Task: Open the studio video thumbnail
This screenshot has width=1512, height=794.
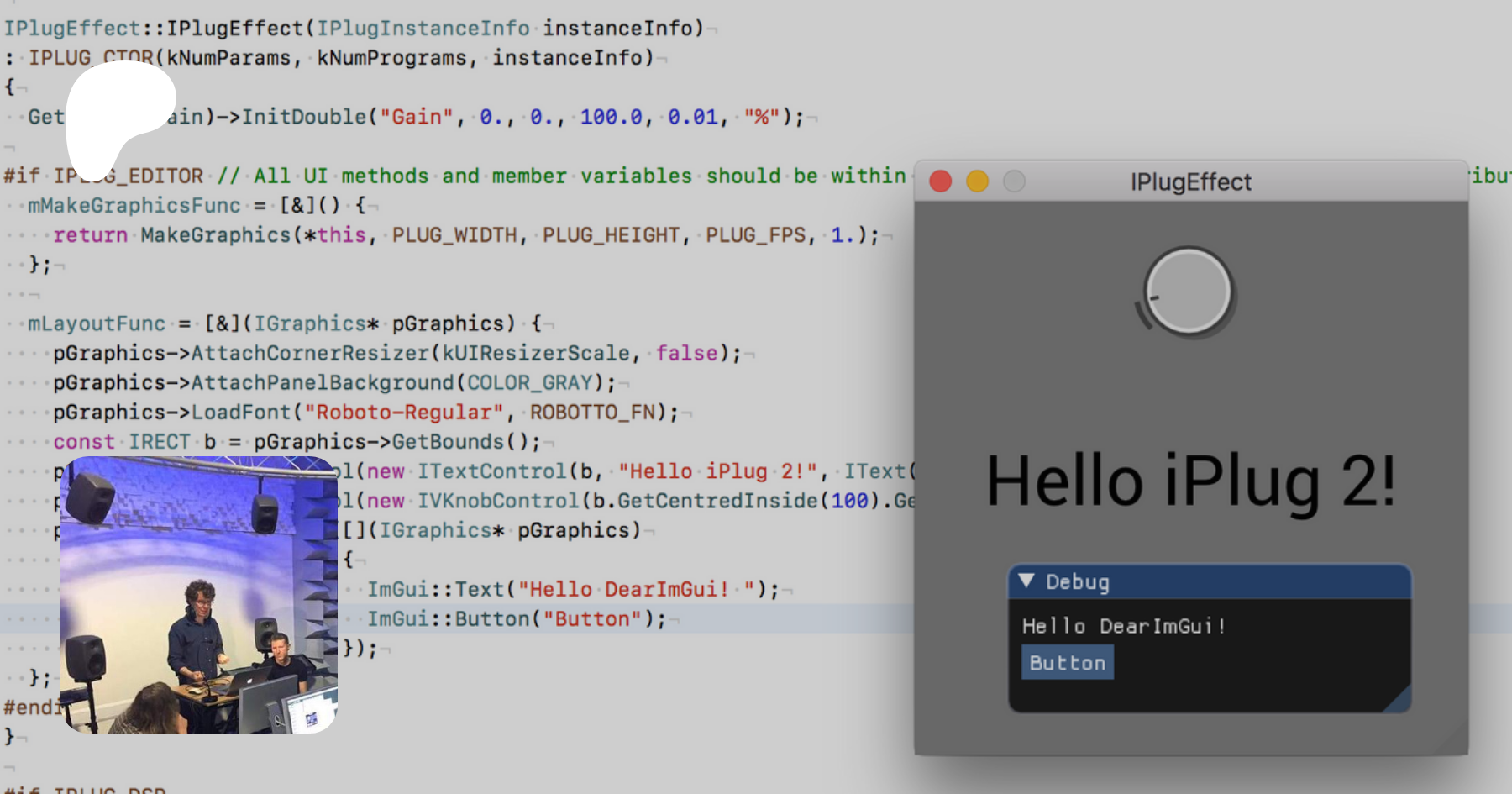Action: coord(199,595)
